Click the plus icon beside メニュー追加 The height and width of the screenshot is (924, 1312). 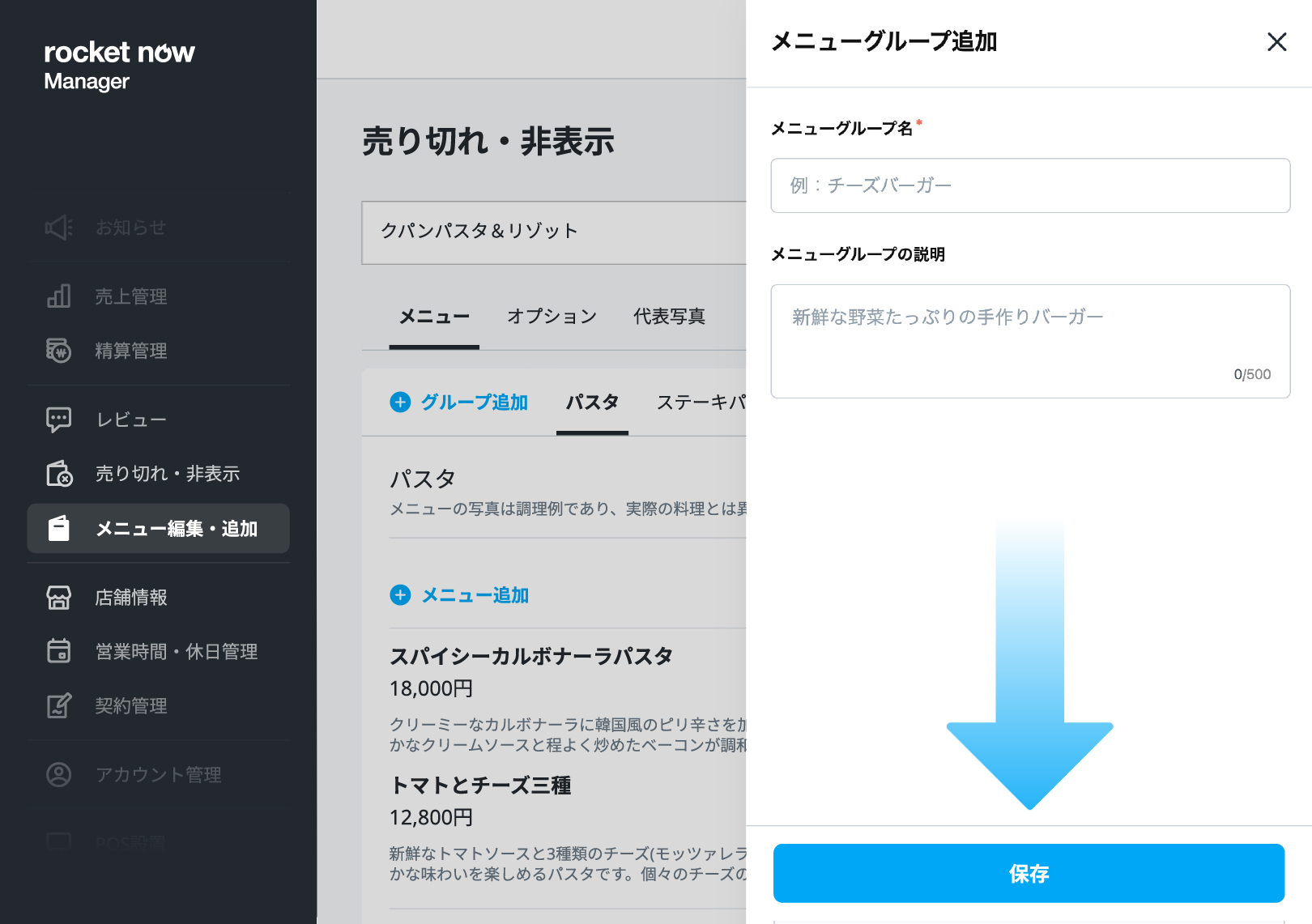point(400,595)
